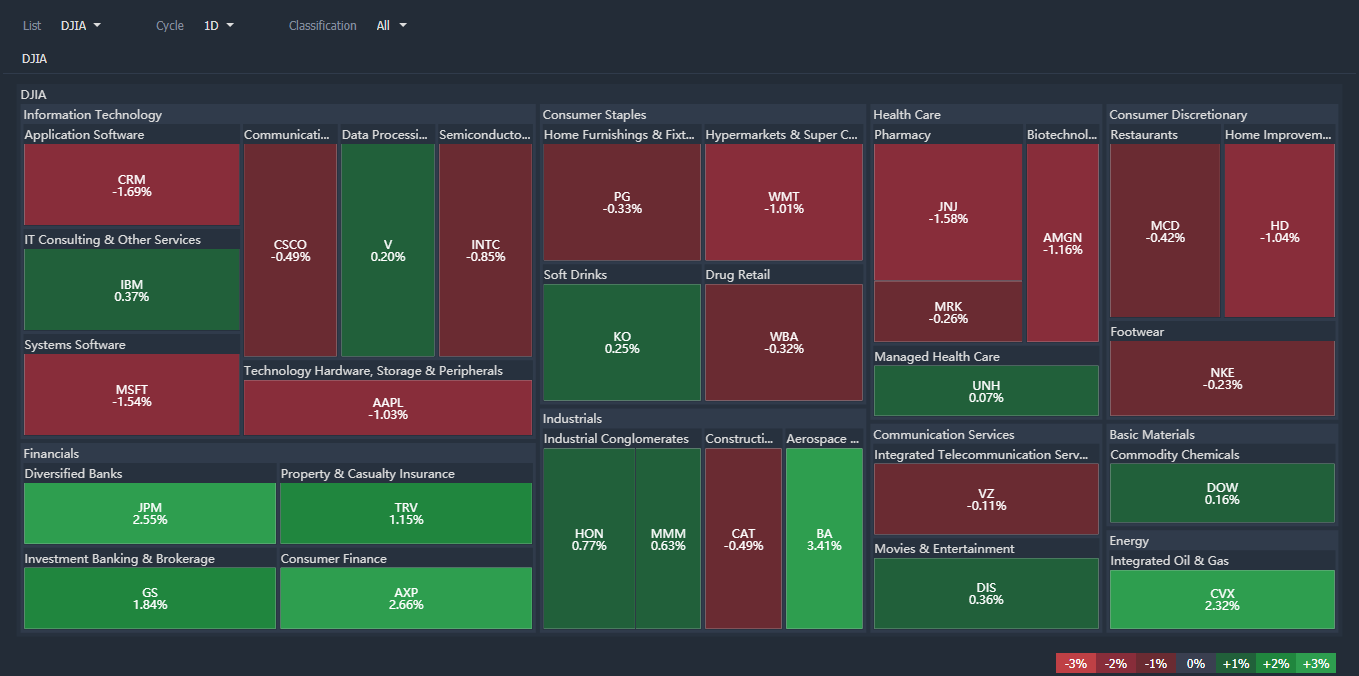Screen dimensions: 1359x676
Task: Select the Consumer Staples sector header
Action: [x=594, y=115]
